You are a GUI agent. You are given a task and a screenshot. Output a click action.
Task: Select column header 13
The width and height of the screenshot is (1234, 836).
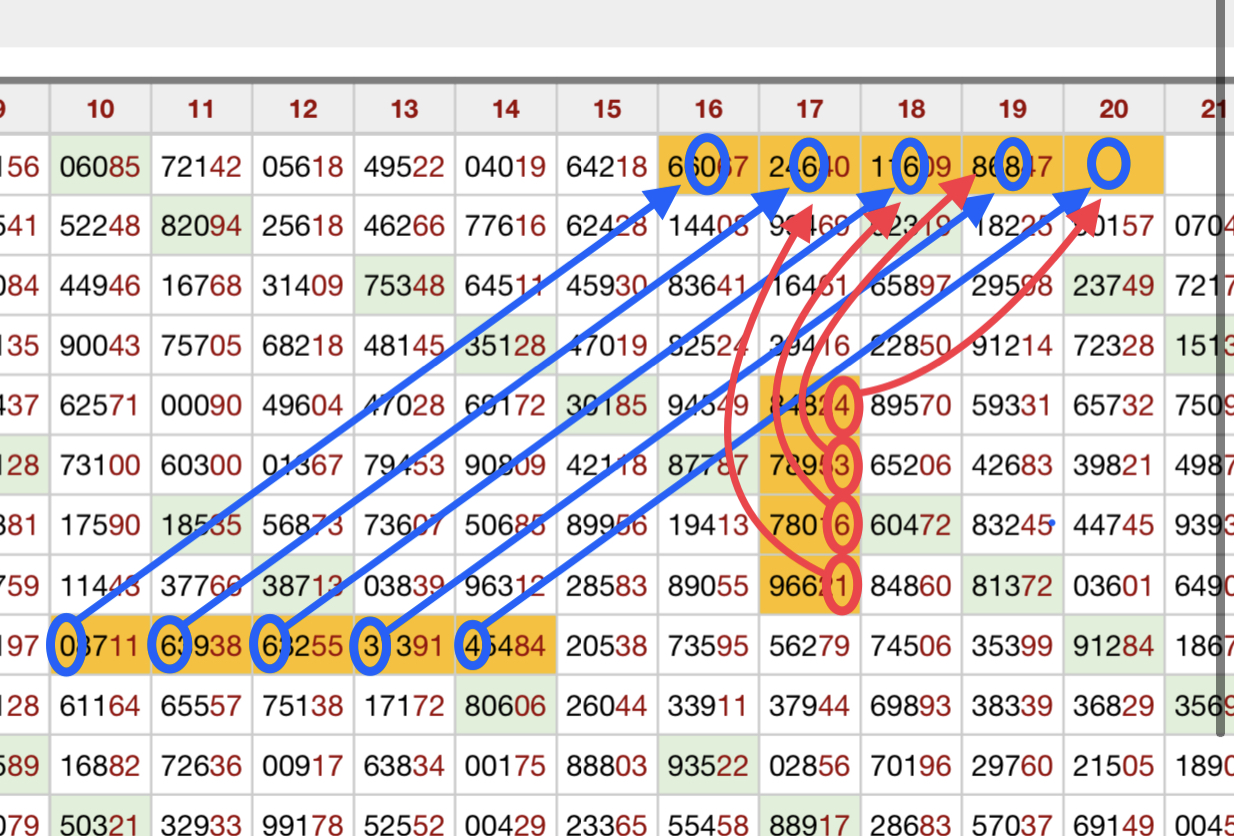click(404, 109)
